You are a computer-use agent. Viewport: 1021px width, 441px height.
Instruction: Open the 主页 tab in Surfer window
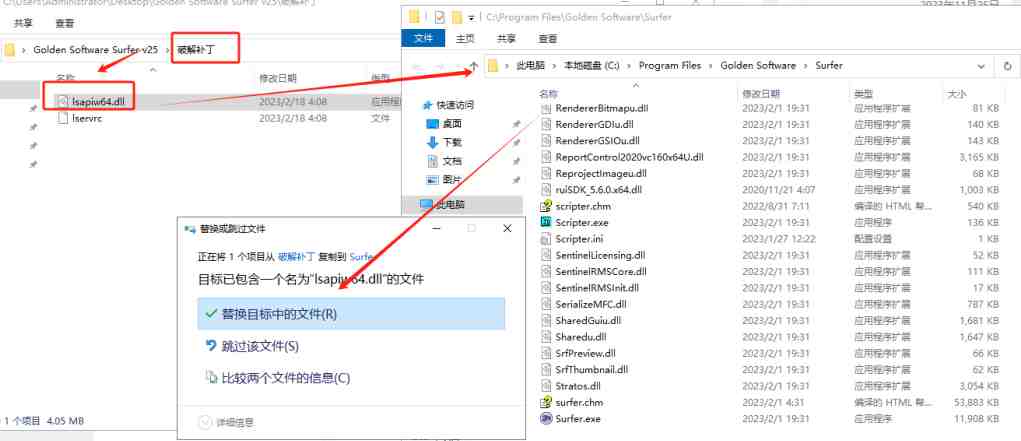[465, 38]
